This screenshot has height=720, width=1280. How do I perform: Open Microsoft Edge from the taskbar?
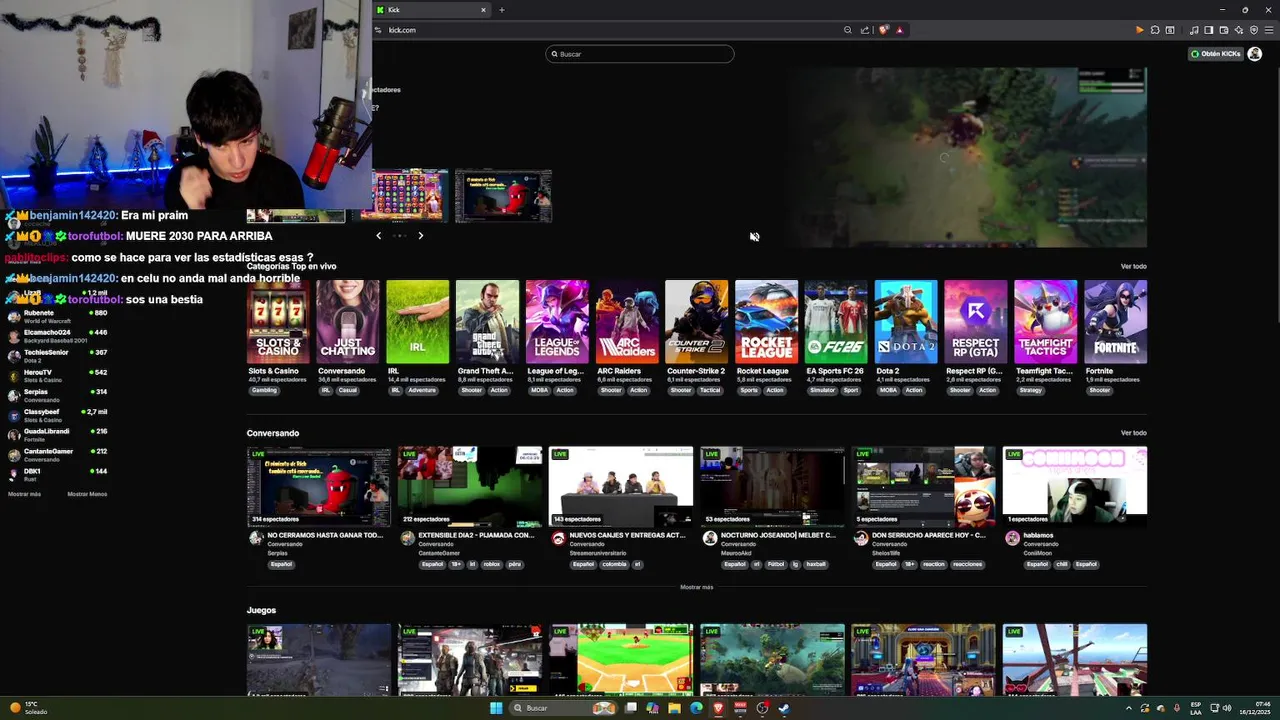click(x=696, y=708)
